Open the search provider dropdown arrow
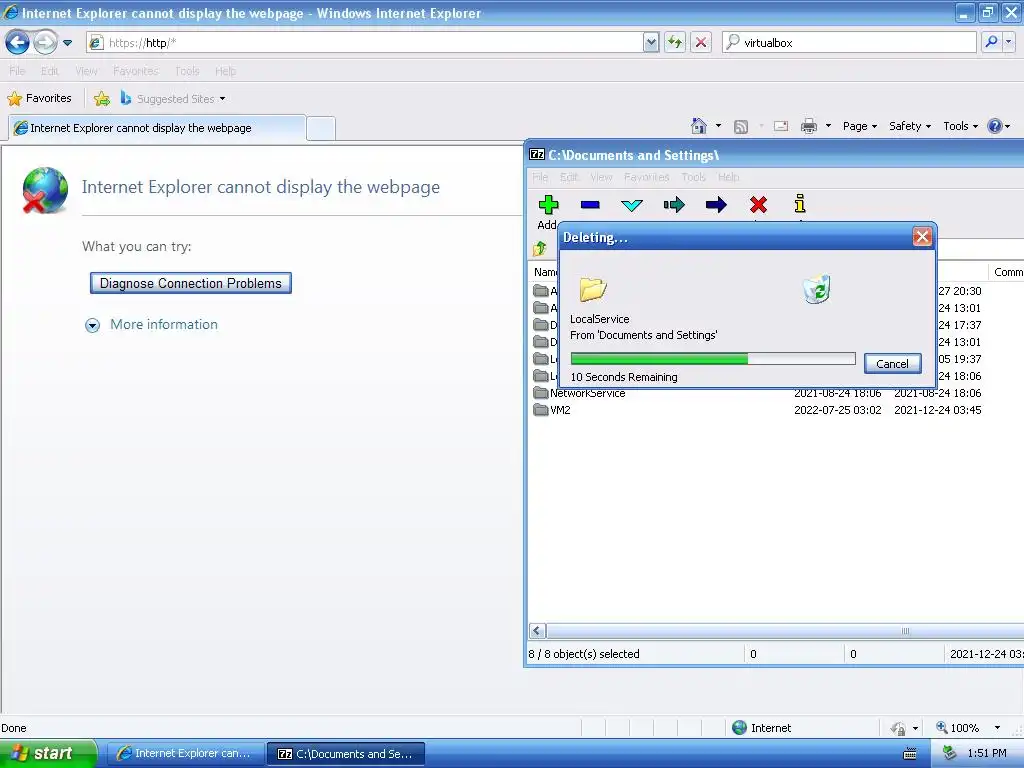Image resolution: width=1024 pixels, height=768 pixels. click(1009, 42)
